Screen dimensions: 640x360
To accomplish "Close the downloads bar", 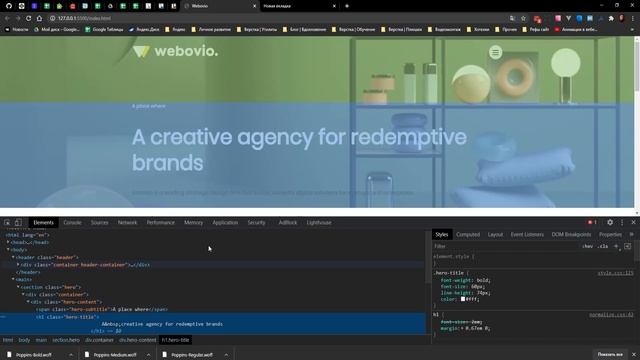I will coord(633,354).
